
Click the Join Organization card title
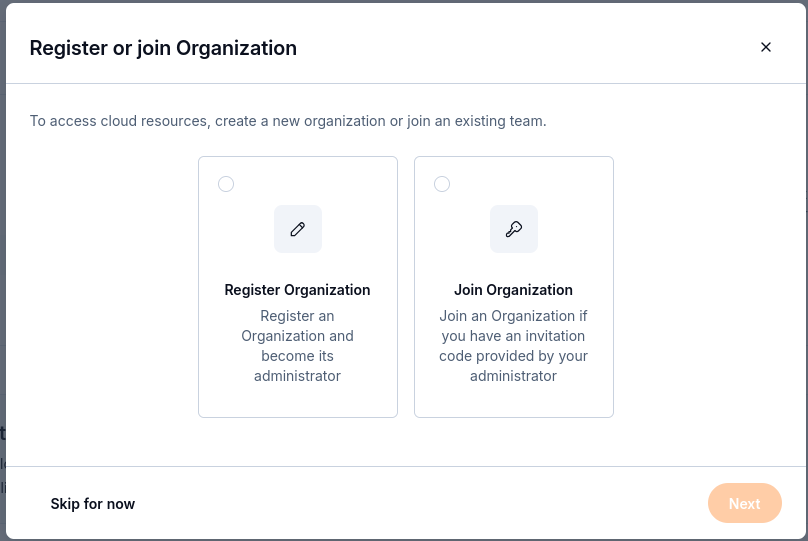(513, 290)
